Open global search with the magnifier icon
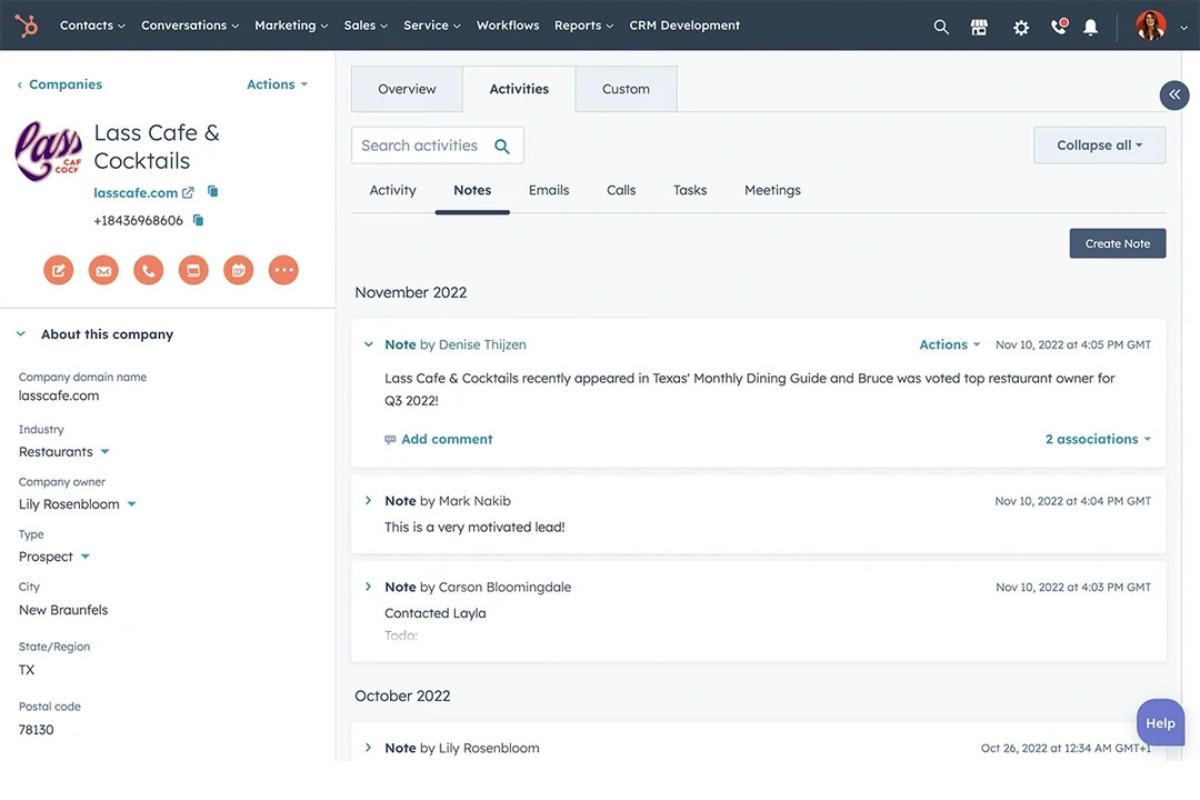 [941, 27]
